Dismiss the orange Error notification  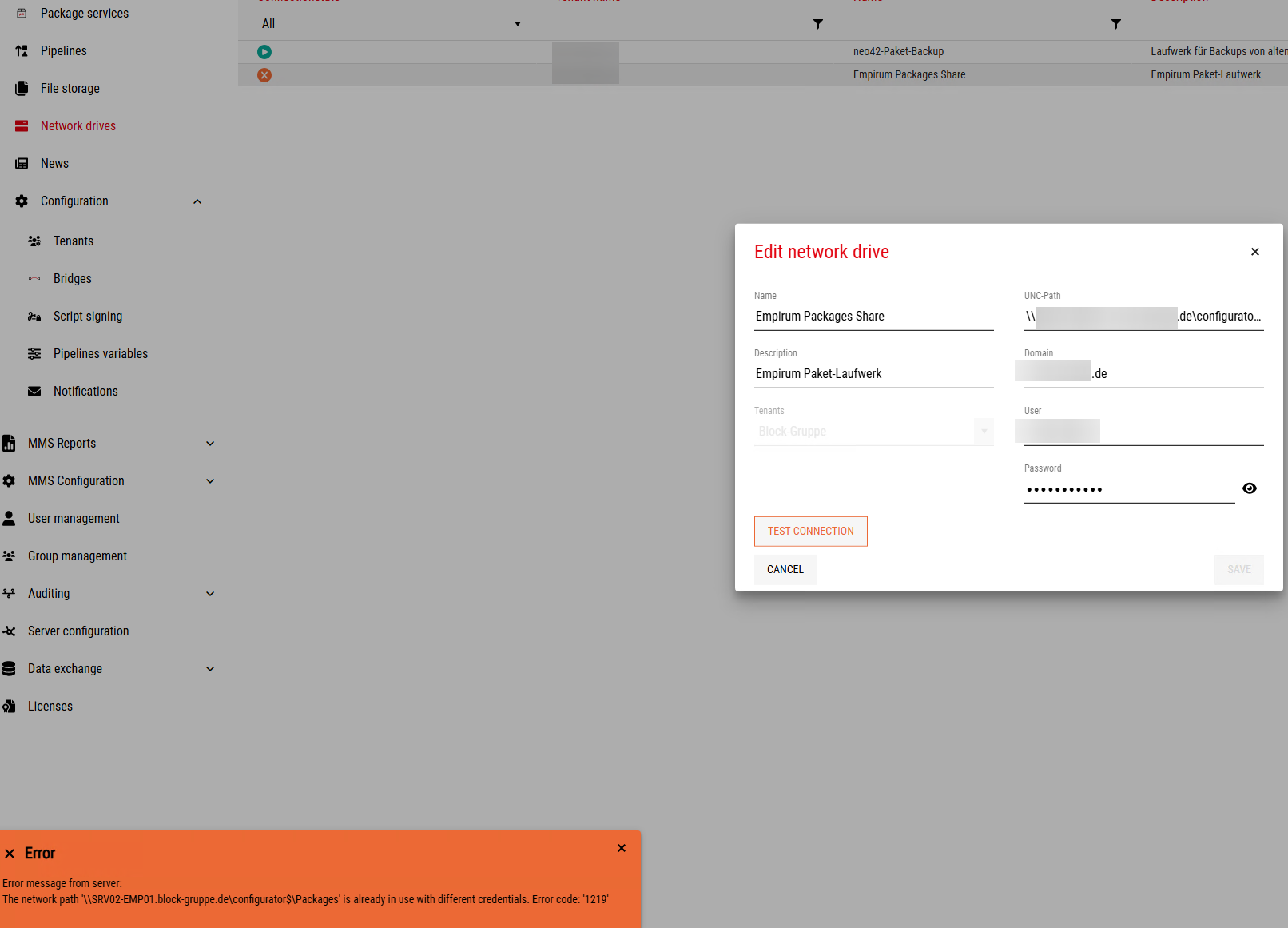click(x=622, y=849)
